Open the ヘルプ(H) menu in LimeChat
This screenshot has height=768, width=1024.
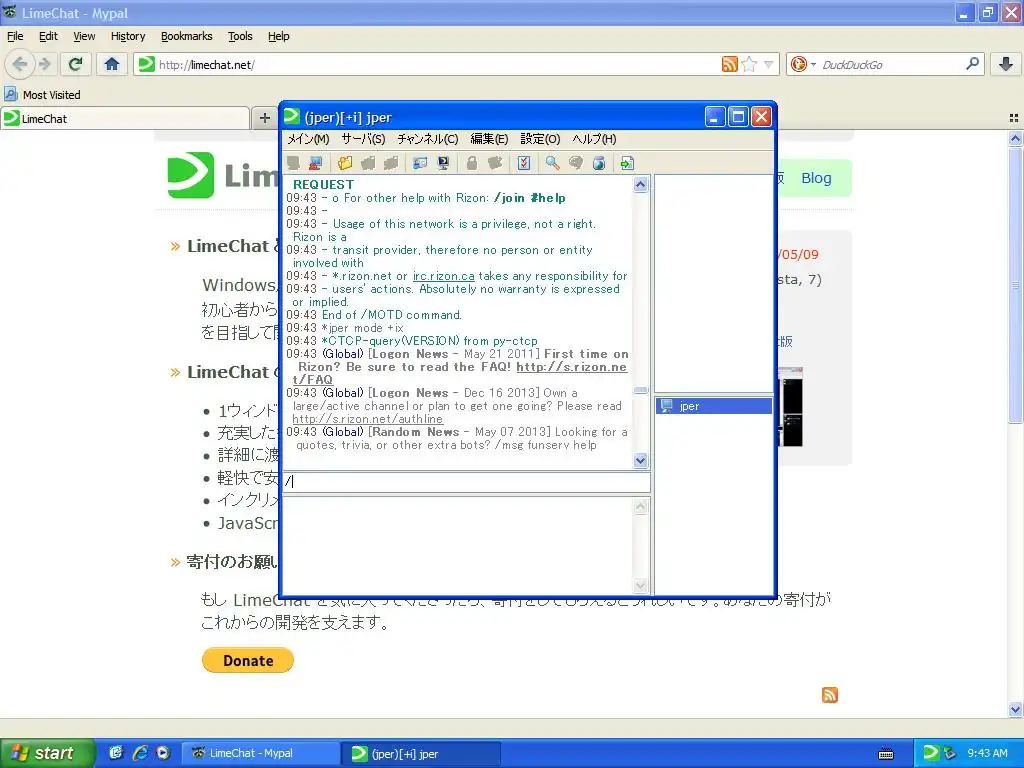pyautogui.click(x=594, y=139)
